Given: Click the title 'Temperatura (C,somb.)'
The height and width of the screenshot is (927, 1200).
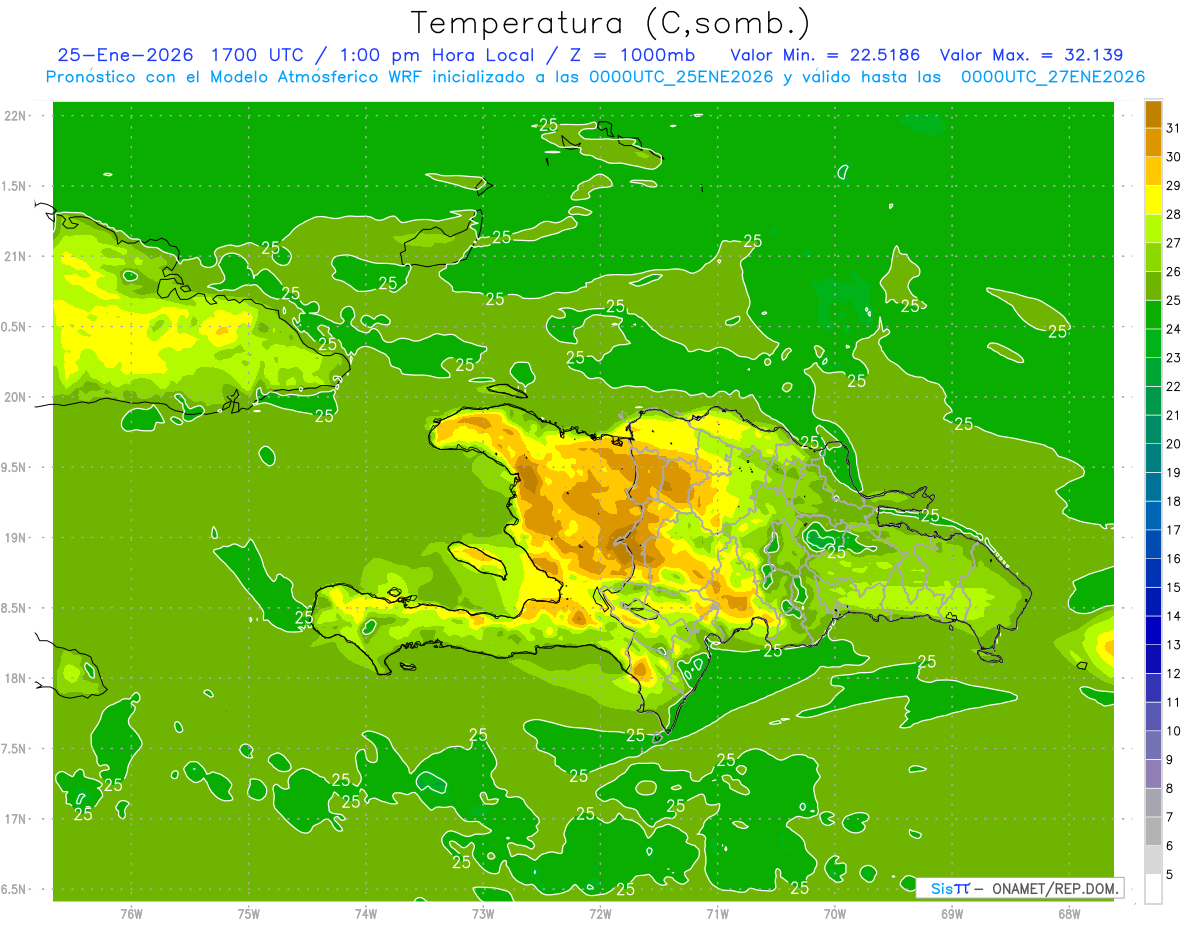Looking at the screenshot, I should 611,23.
